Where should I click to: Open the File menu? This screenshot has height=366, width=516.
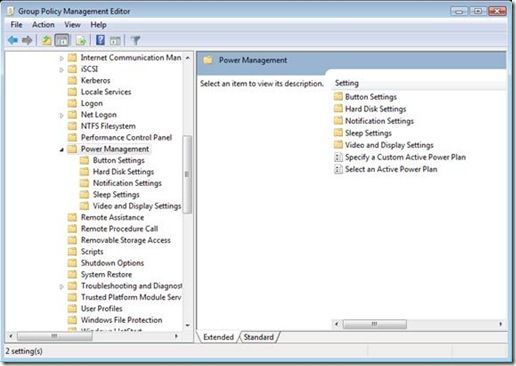click(16, 25)
